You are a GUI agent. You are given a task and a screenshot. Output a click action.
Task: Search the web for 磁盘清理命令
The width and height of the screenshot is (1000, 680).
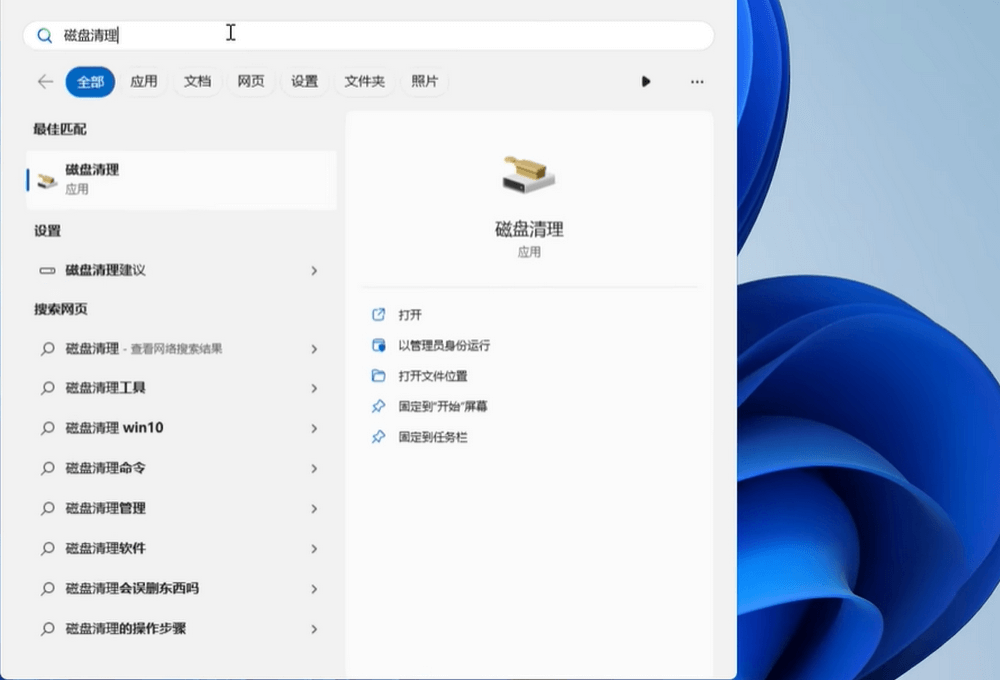point(105,468)
